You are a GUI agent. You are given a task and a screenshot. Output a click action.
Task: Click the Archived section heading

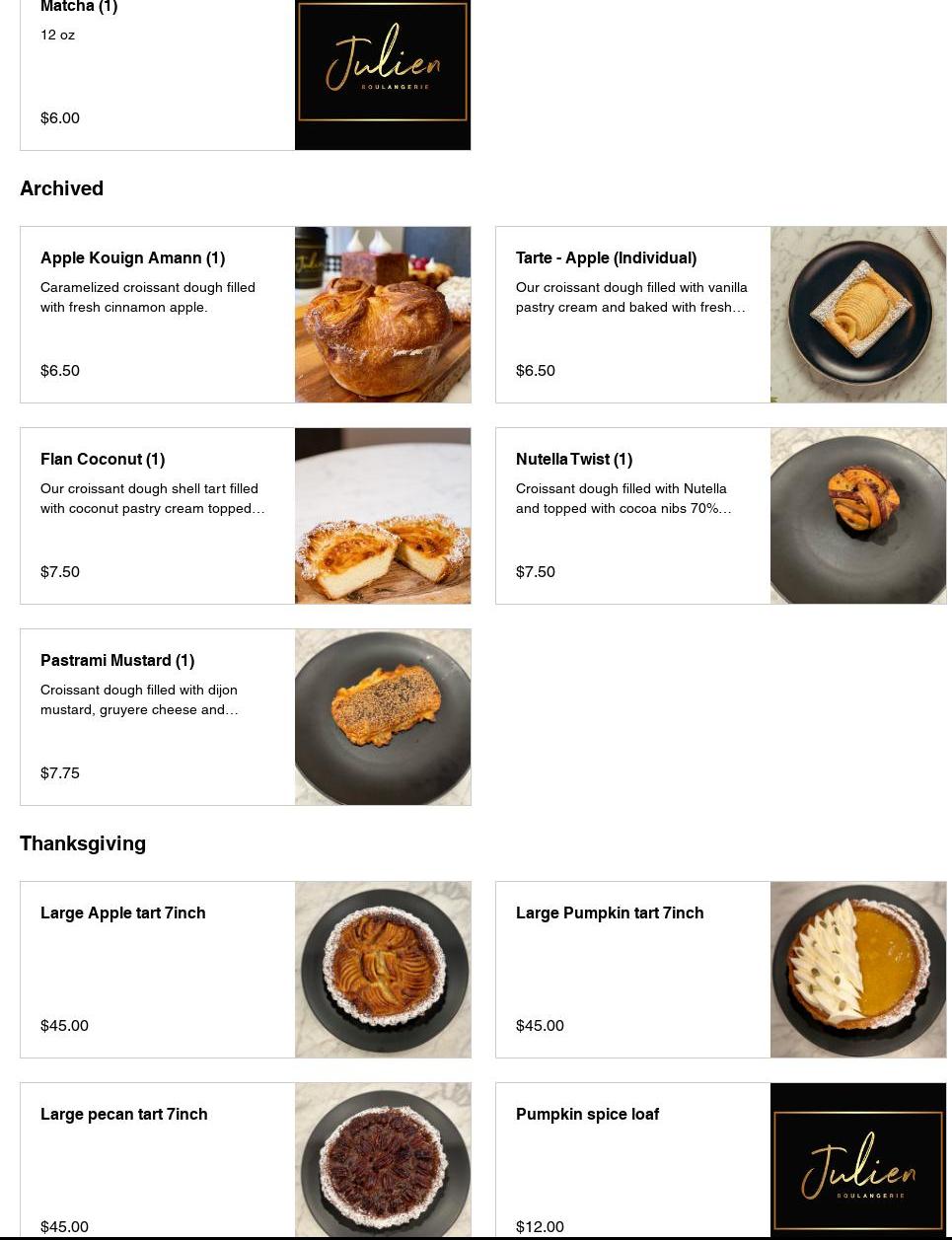62,188
